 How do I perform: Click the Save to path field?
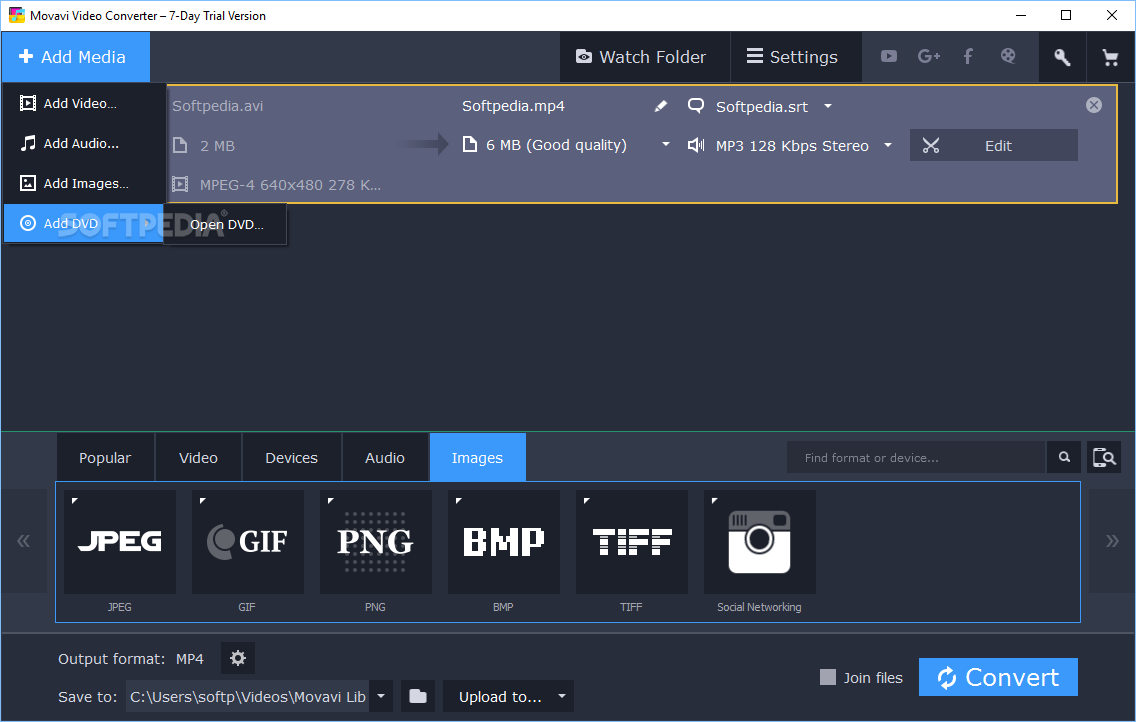[x=248, y=696]
